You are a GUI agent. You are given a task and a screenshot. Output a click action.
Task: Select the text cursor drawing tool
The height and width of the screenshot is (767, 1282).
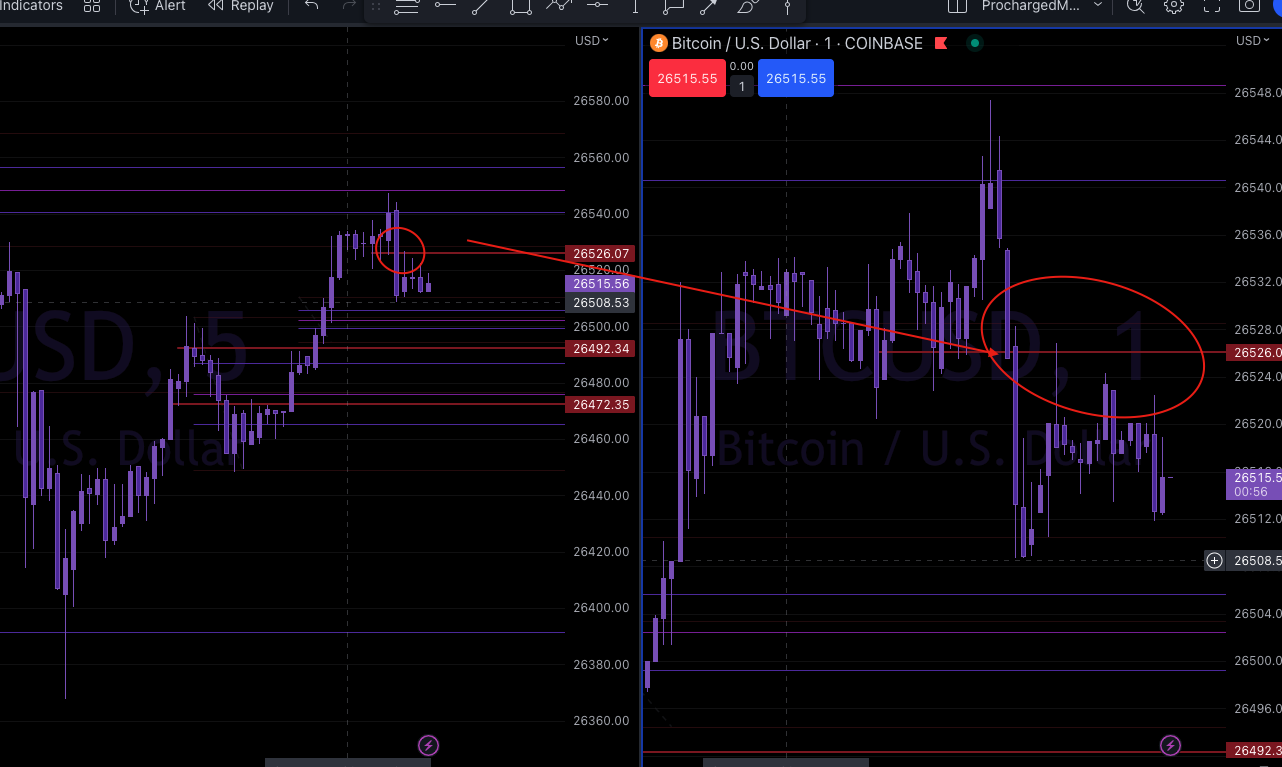(x=636, y=7)
